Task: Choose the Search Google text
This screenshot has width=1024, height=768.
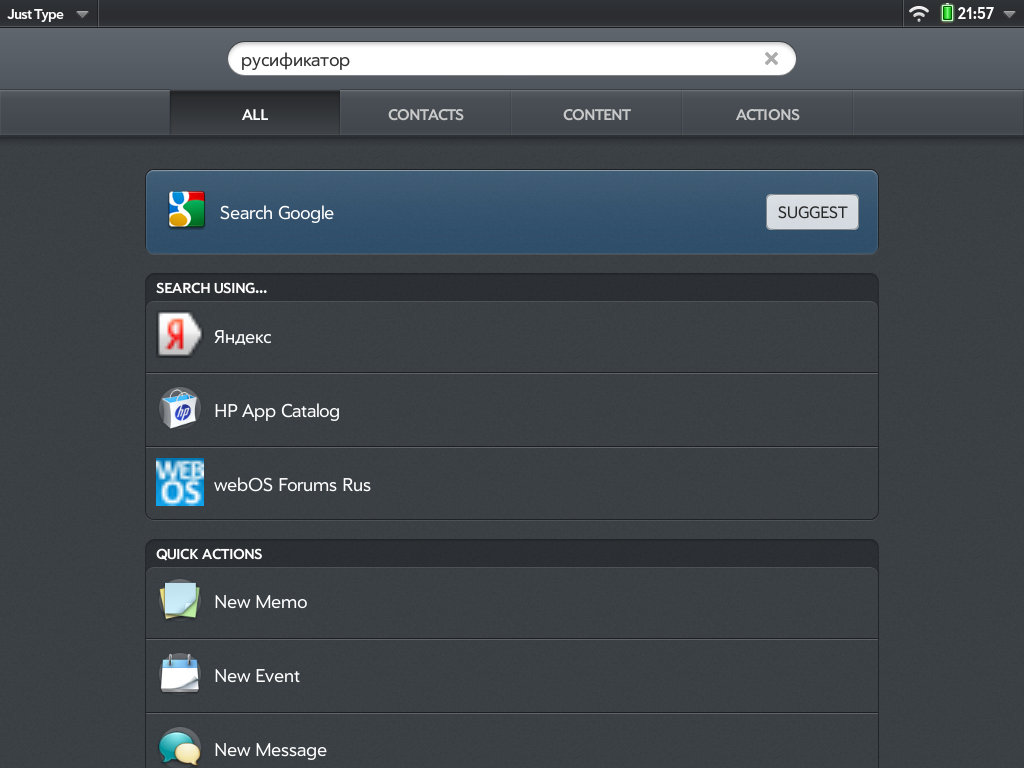Action: tap(277, 213)
